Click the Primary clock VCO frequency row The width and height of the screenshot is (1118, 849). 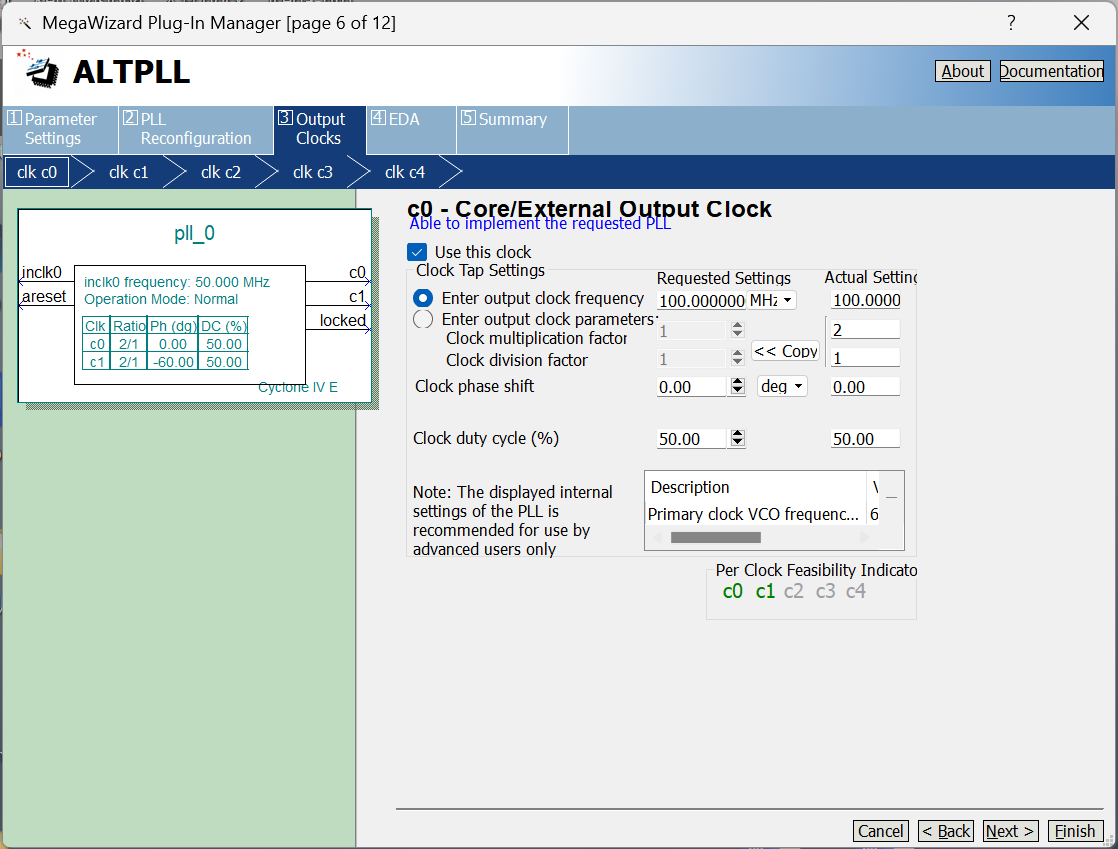click(x=761, y=514)
